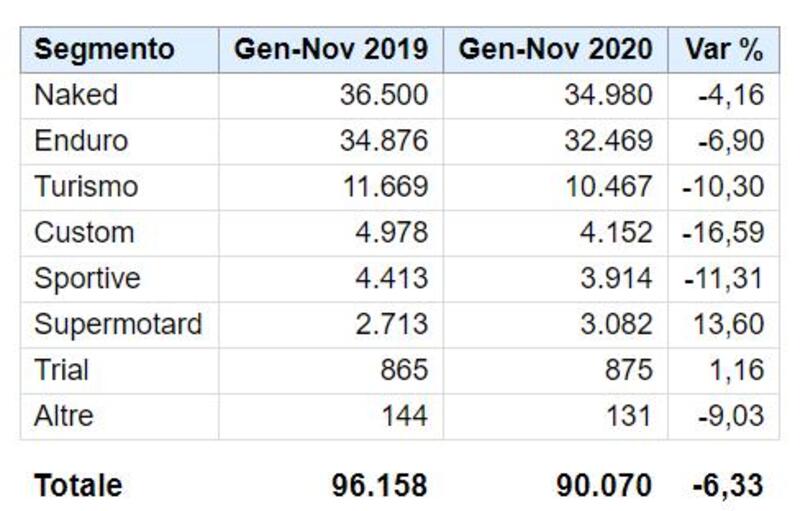Select the Custom row label

point(84,233)
